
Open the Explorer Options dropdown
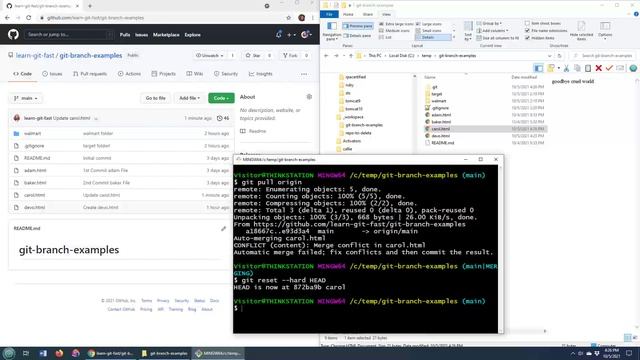pos(605,31)
